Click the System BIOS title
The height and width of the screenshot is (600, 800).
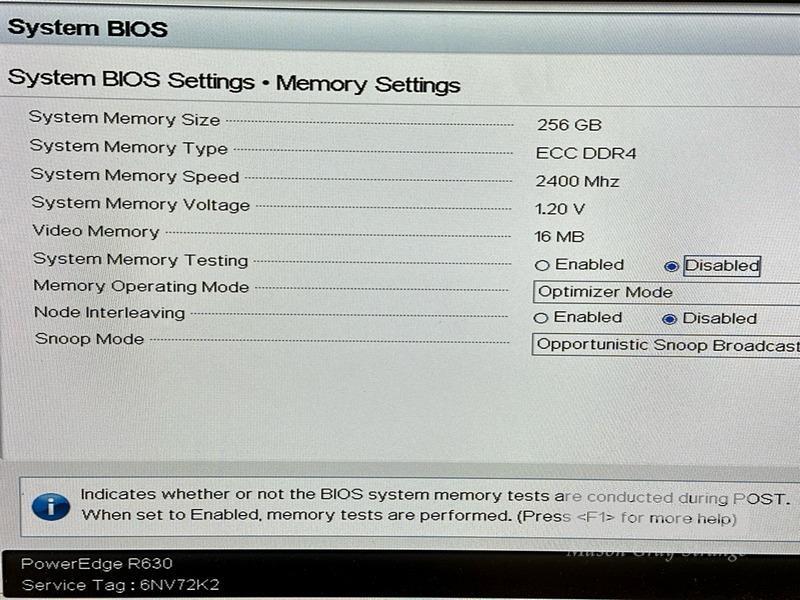click(x=87, y=28)
